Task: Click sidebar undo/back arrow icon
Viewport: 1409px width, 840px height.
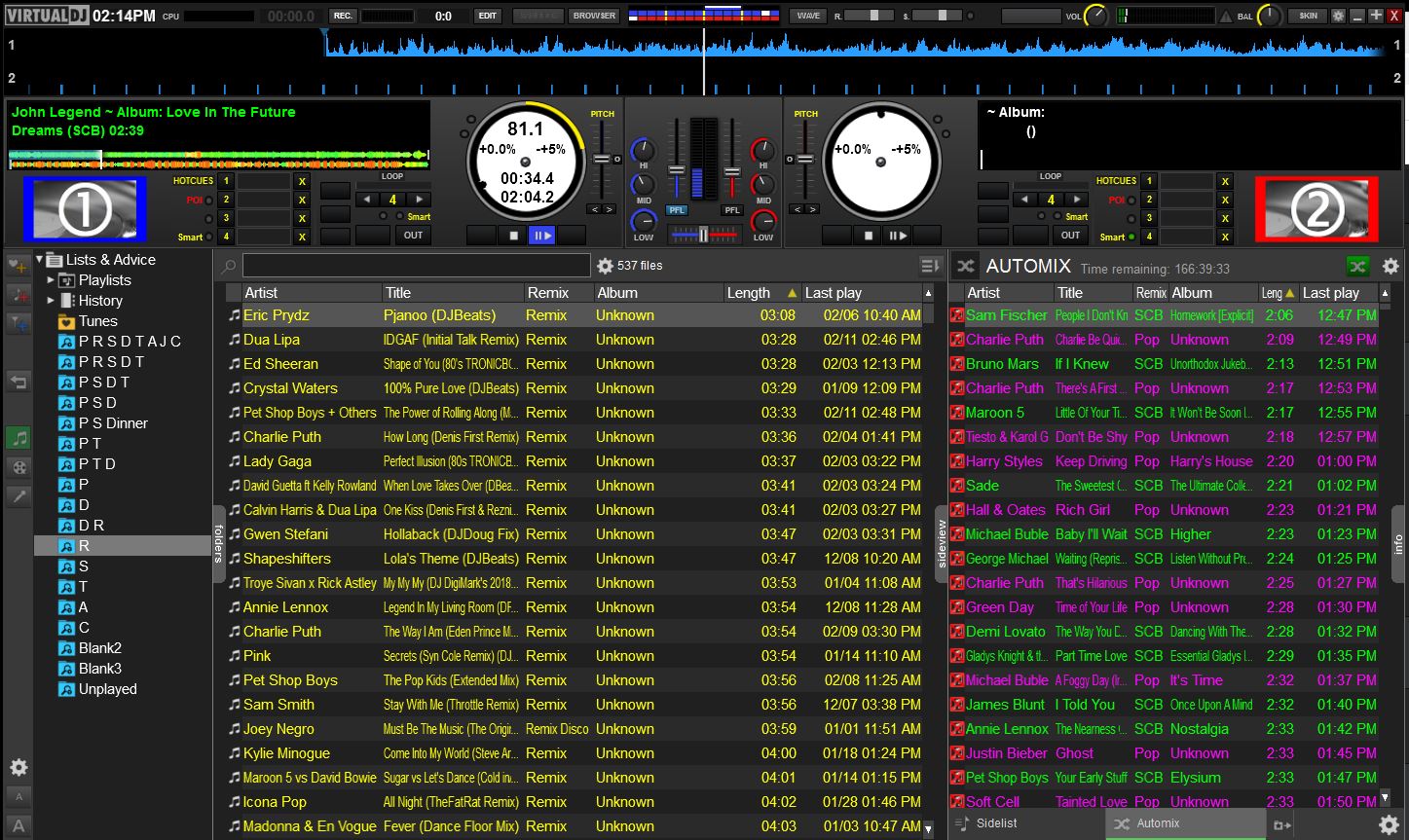Action: tap(19, 382)
